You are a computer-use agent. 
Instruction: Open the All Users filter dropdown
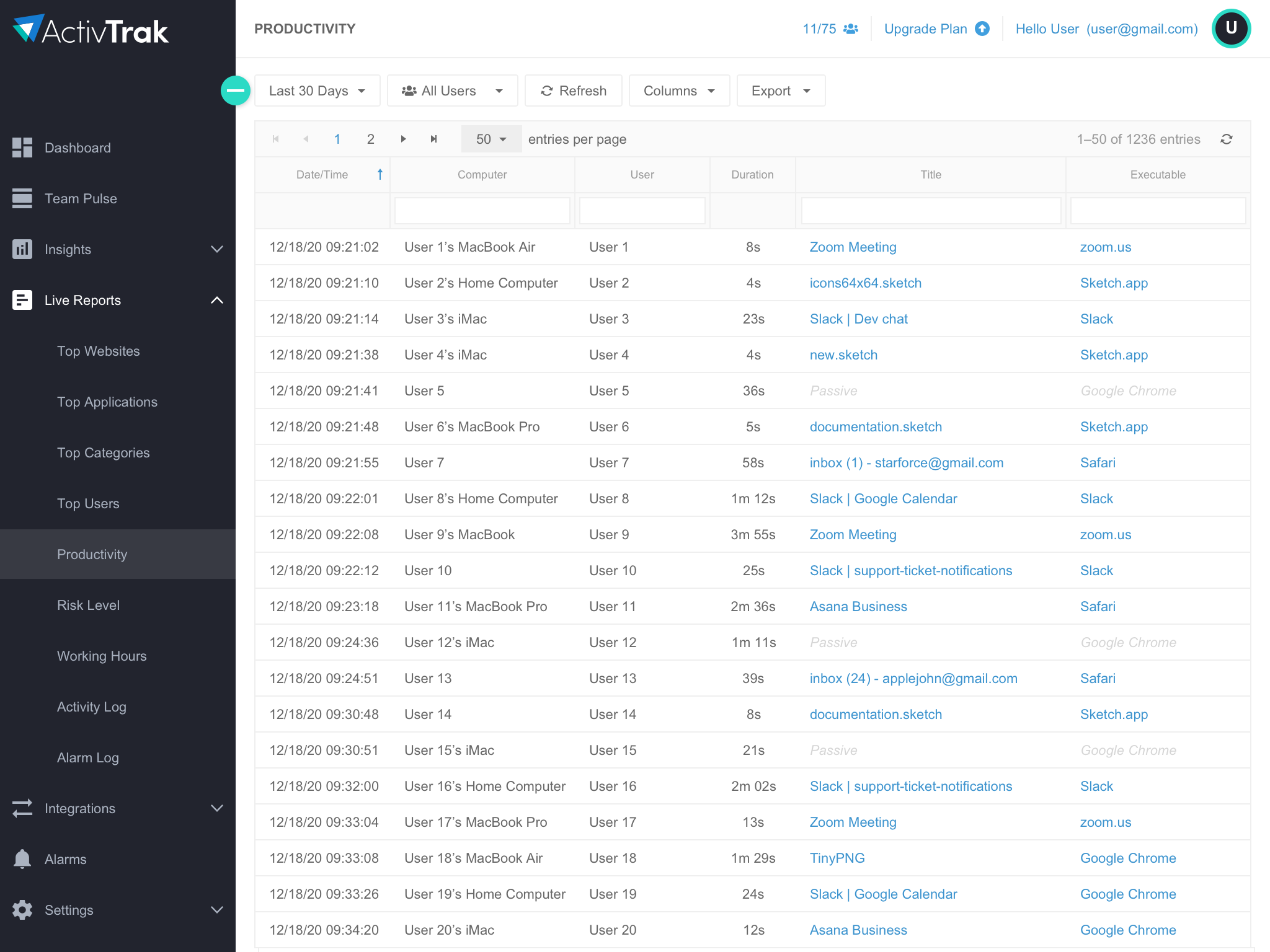pos(453,90)
